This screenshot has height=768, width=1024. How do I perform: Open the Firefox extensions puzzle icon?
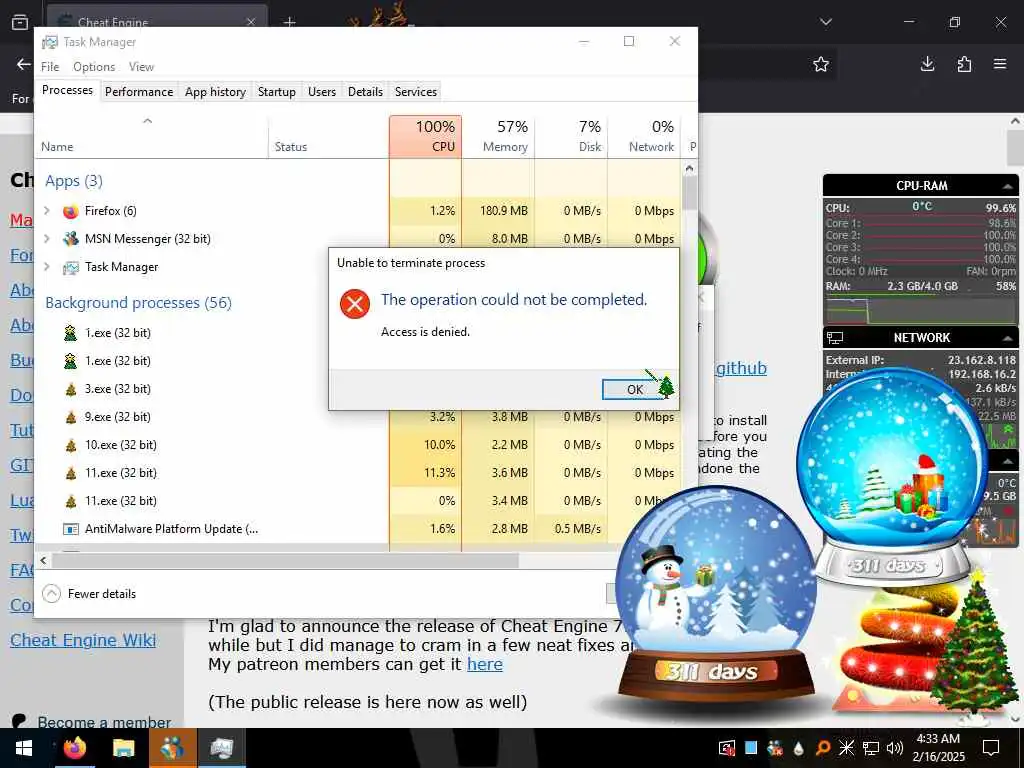pos(964,64)
